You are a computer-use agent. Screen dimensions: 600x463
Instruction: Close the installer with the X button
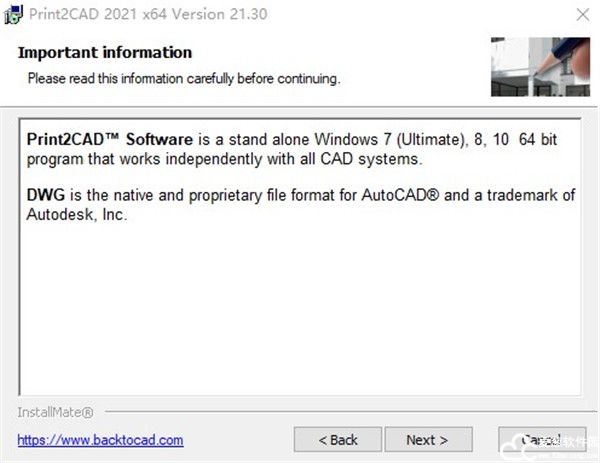(x=578, y=14)
